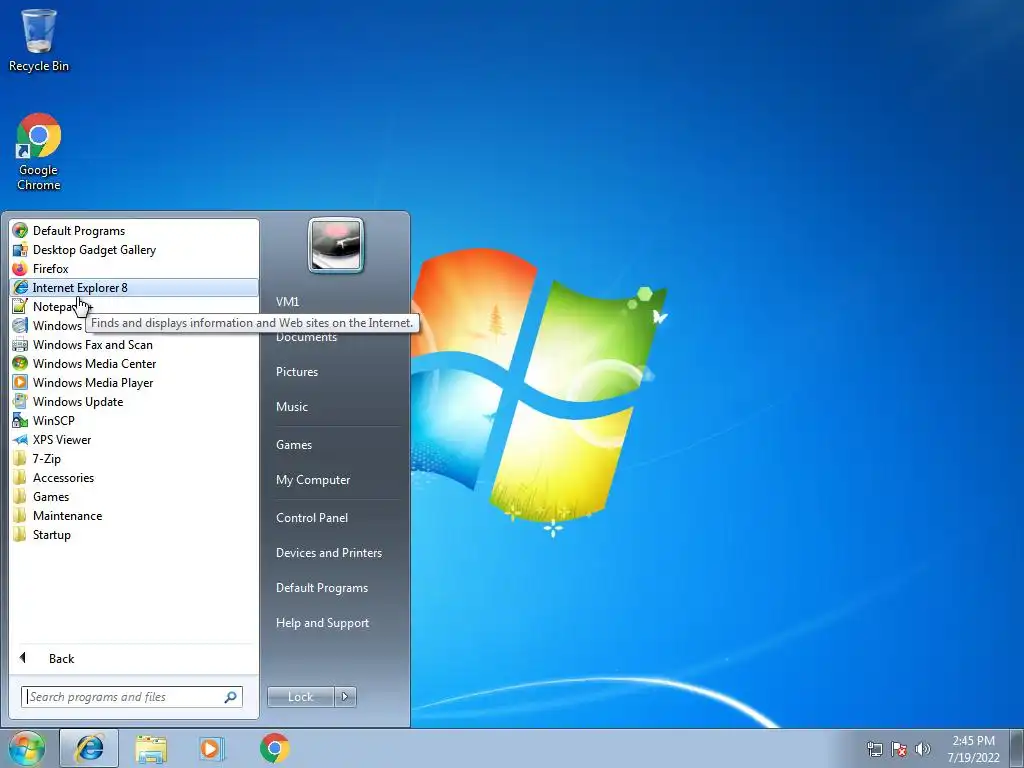Screen dimensions: 1024x768
Task: Click the user account picture
Action: pos(336,245)
